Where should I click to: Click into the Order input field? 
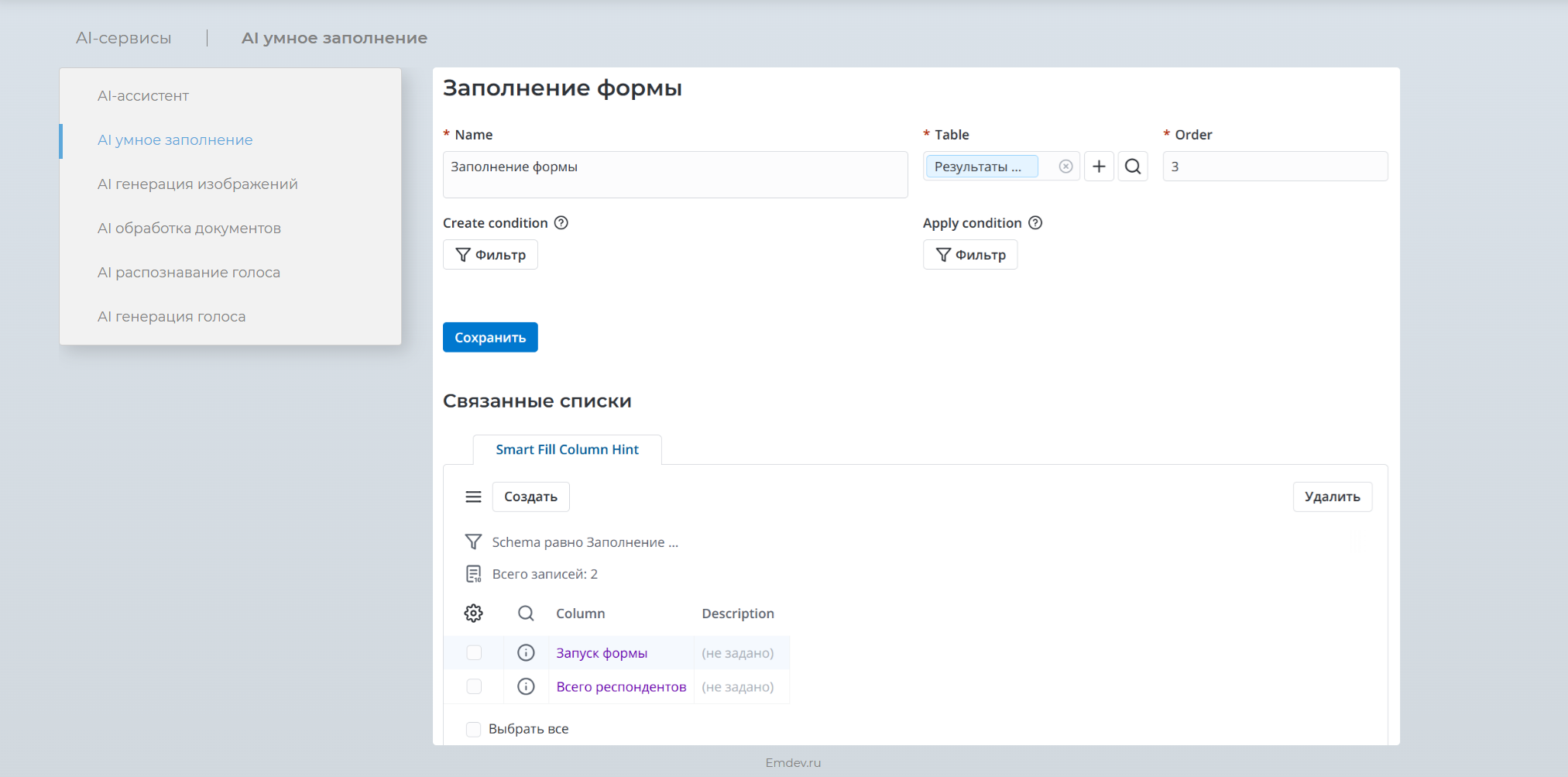1275,167
